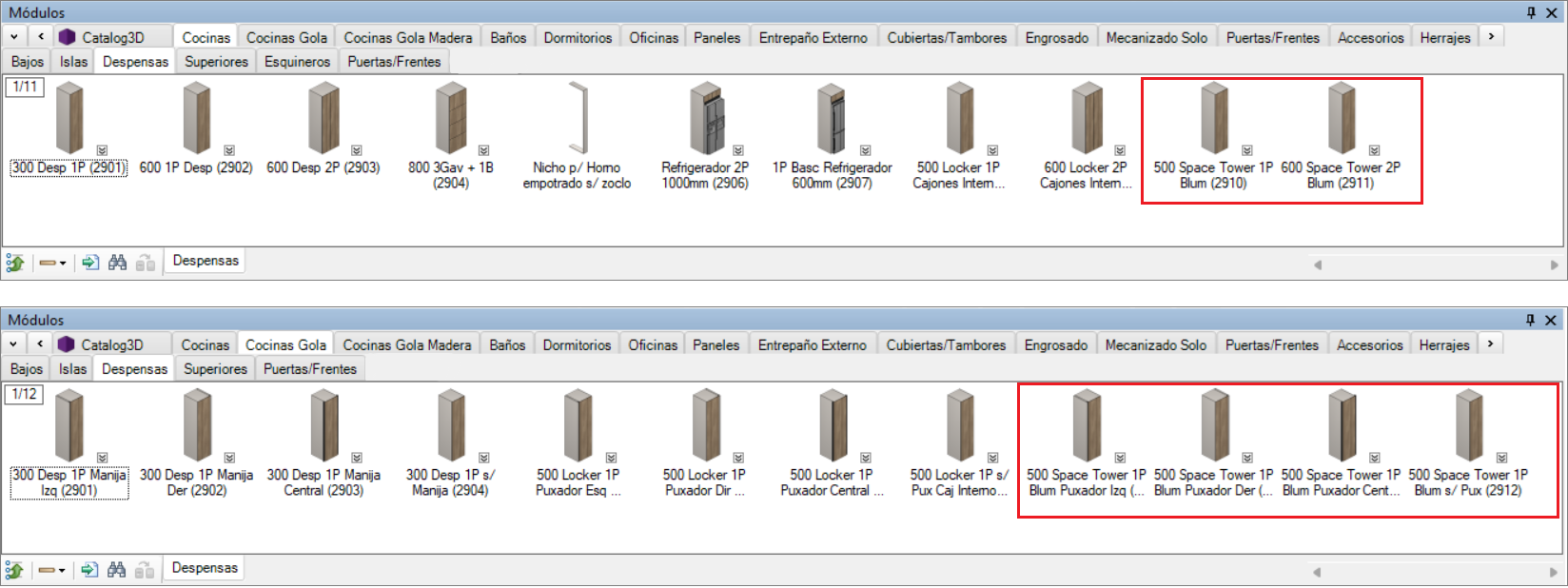Expand catalog list chevron in upper panel
The height and width of the screenshot is (588, 1568).
coord(14,37)
